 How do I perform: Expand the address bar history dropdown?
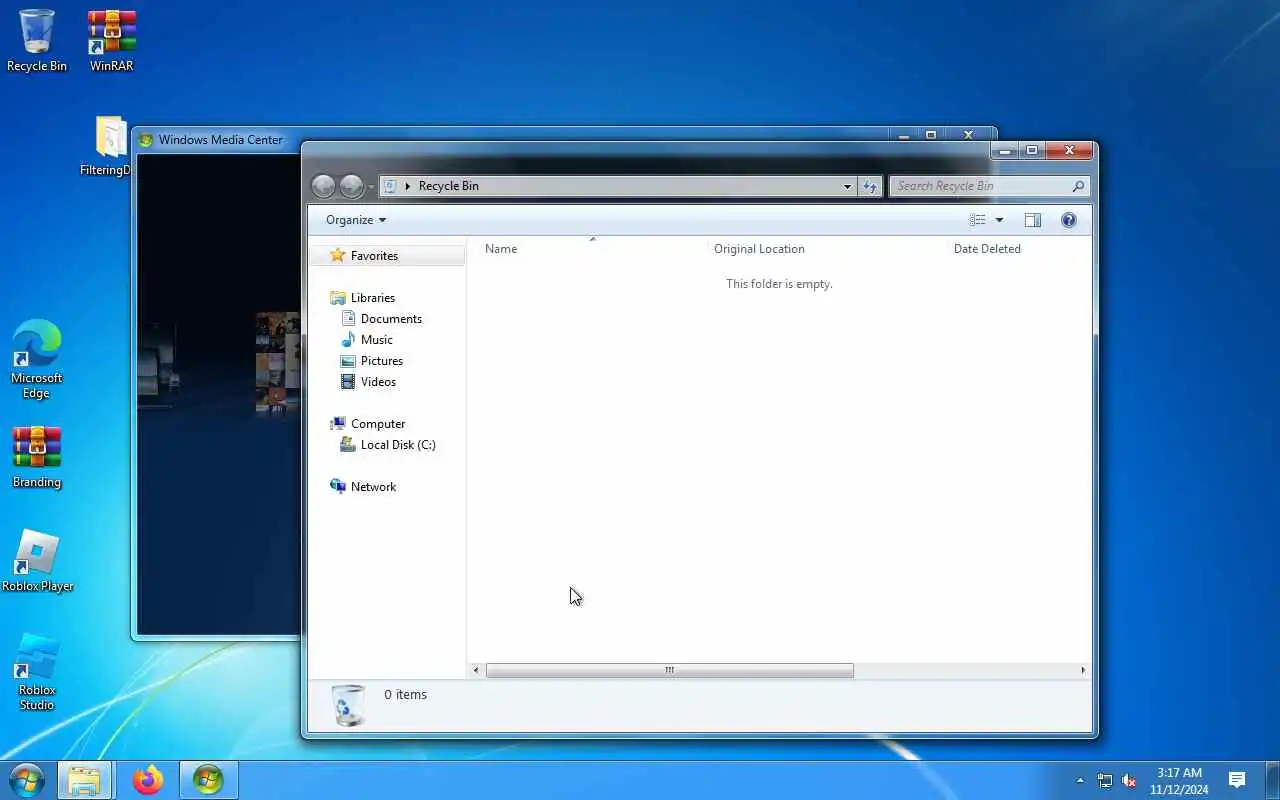847,186
